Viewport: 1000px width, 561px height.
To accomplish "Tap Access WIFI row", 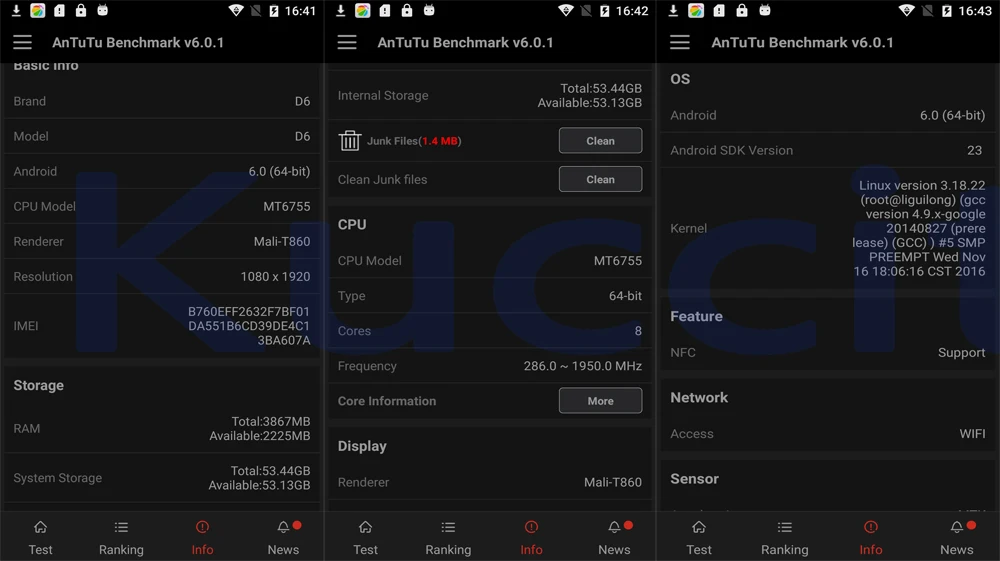I will [x=828, y=434].
